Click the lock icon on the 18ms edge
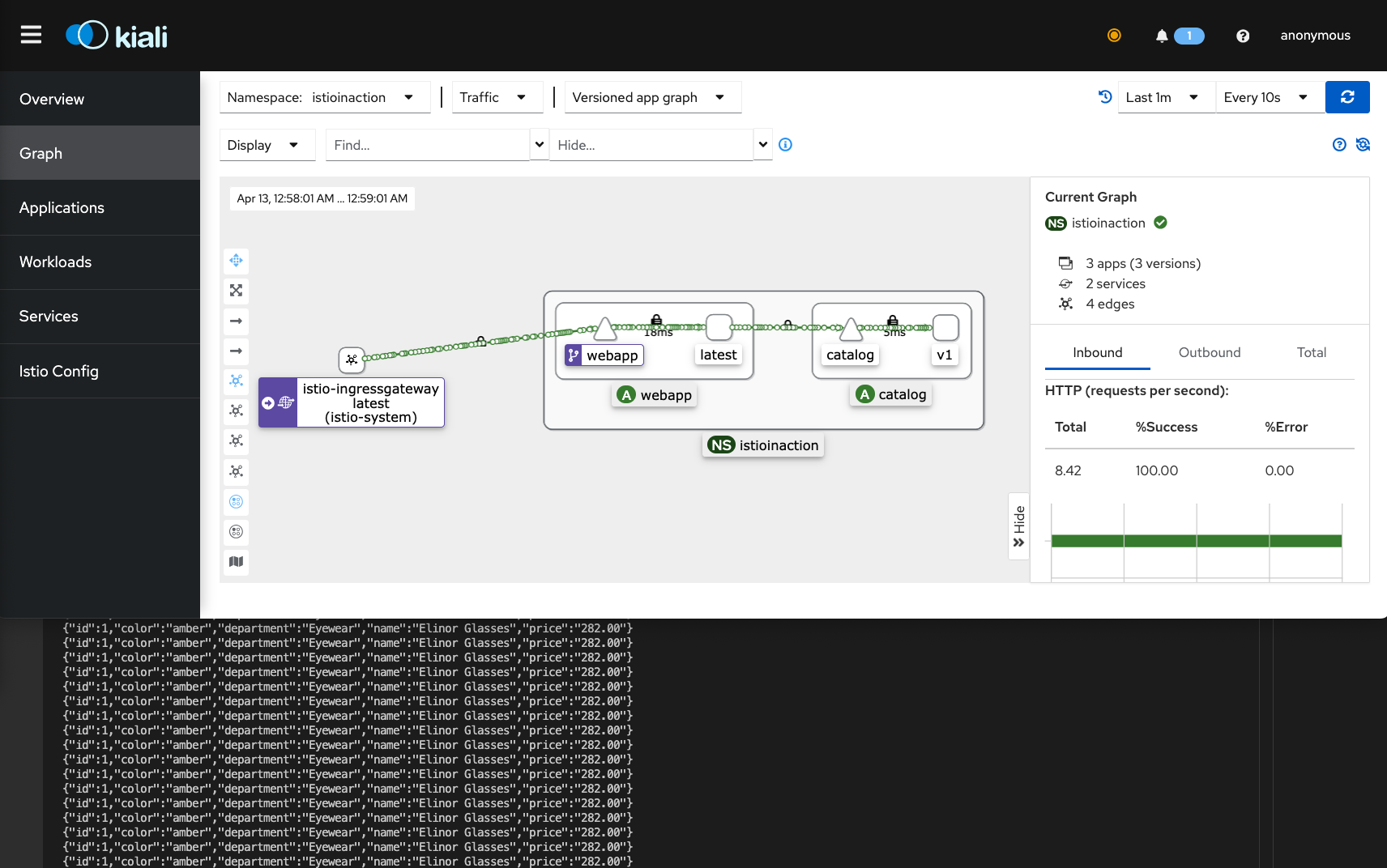This screenshot has width=1387, height=868. (656, 321)
